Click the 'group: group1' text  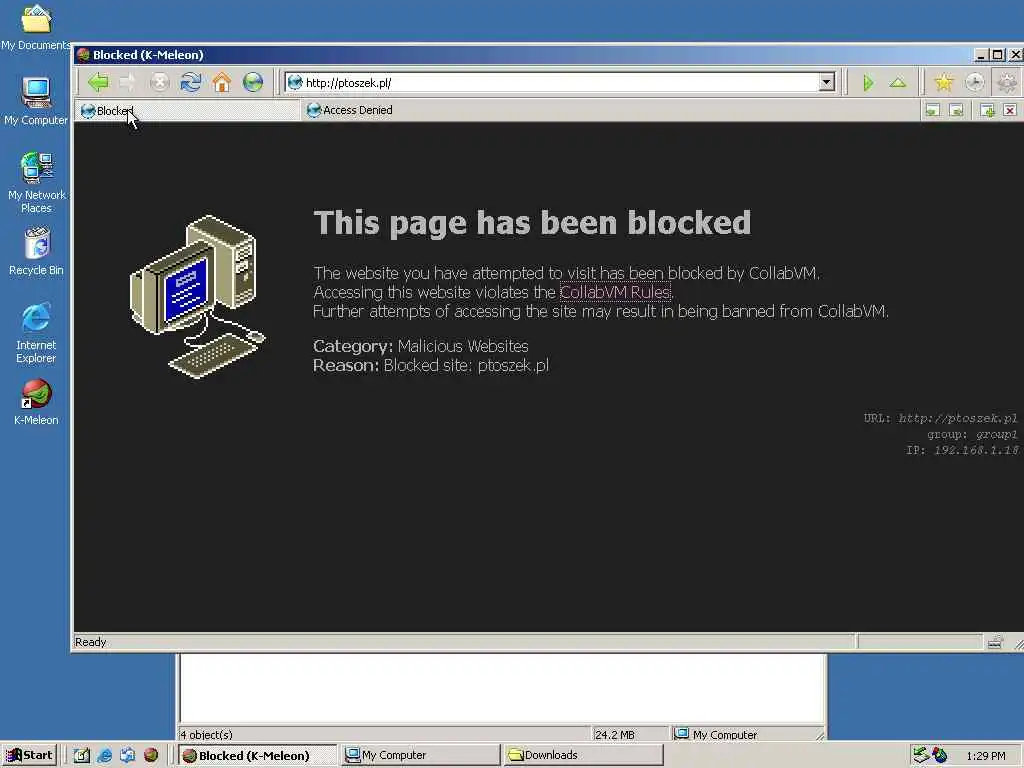[x=972, y=434]
